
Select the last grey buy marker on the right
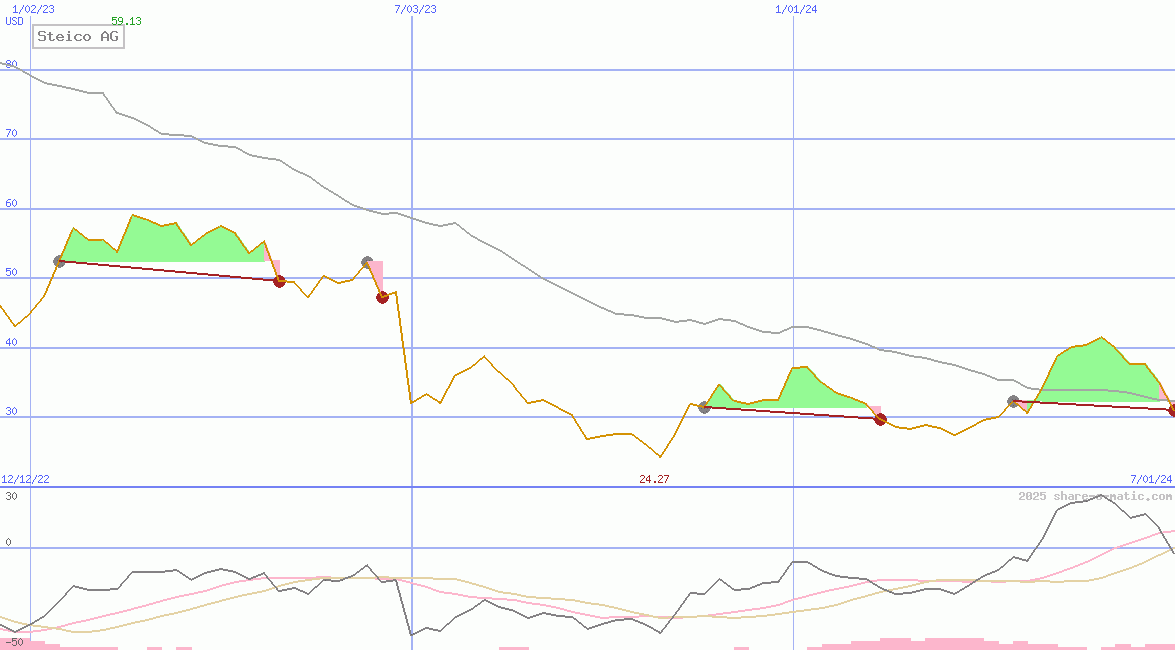point(1013,401)
